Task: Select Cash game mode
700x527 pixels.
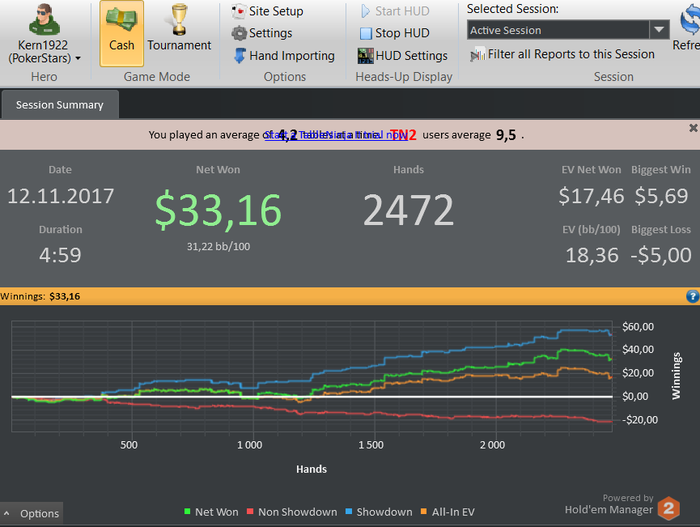Action: (121, 33)
